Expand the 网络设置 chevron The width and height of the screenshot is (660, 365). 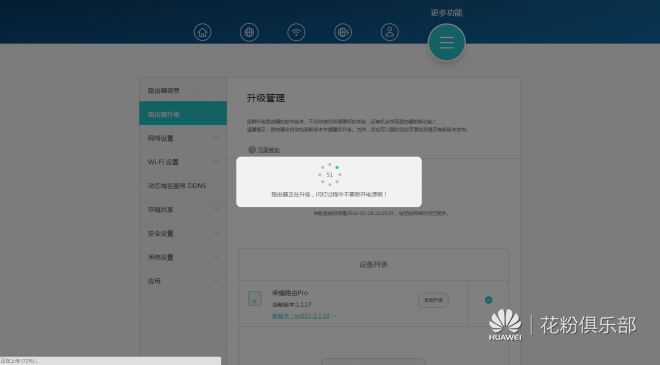pyautogui.click(x=216, y=138)
